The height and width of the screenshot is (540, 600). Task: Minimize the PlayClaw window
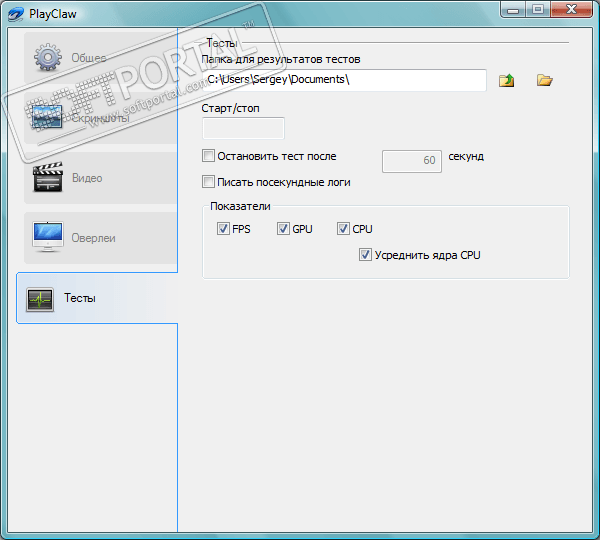point(513,10)
